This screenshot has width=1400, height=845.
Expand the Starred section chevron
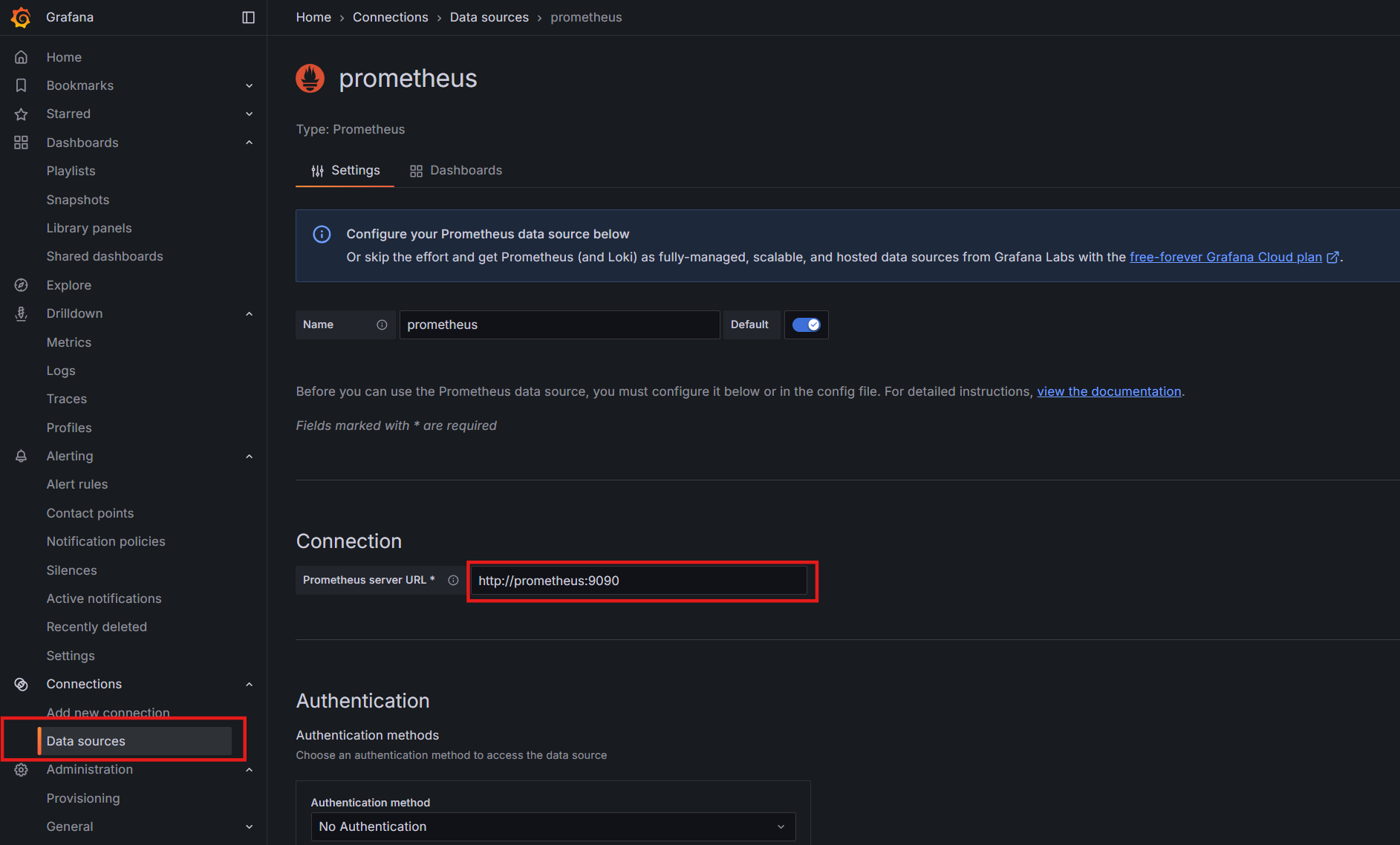250,114
